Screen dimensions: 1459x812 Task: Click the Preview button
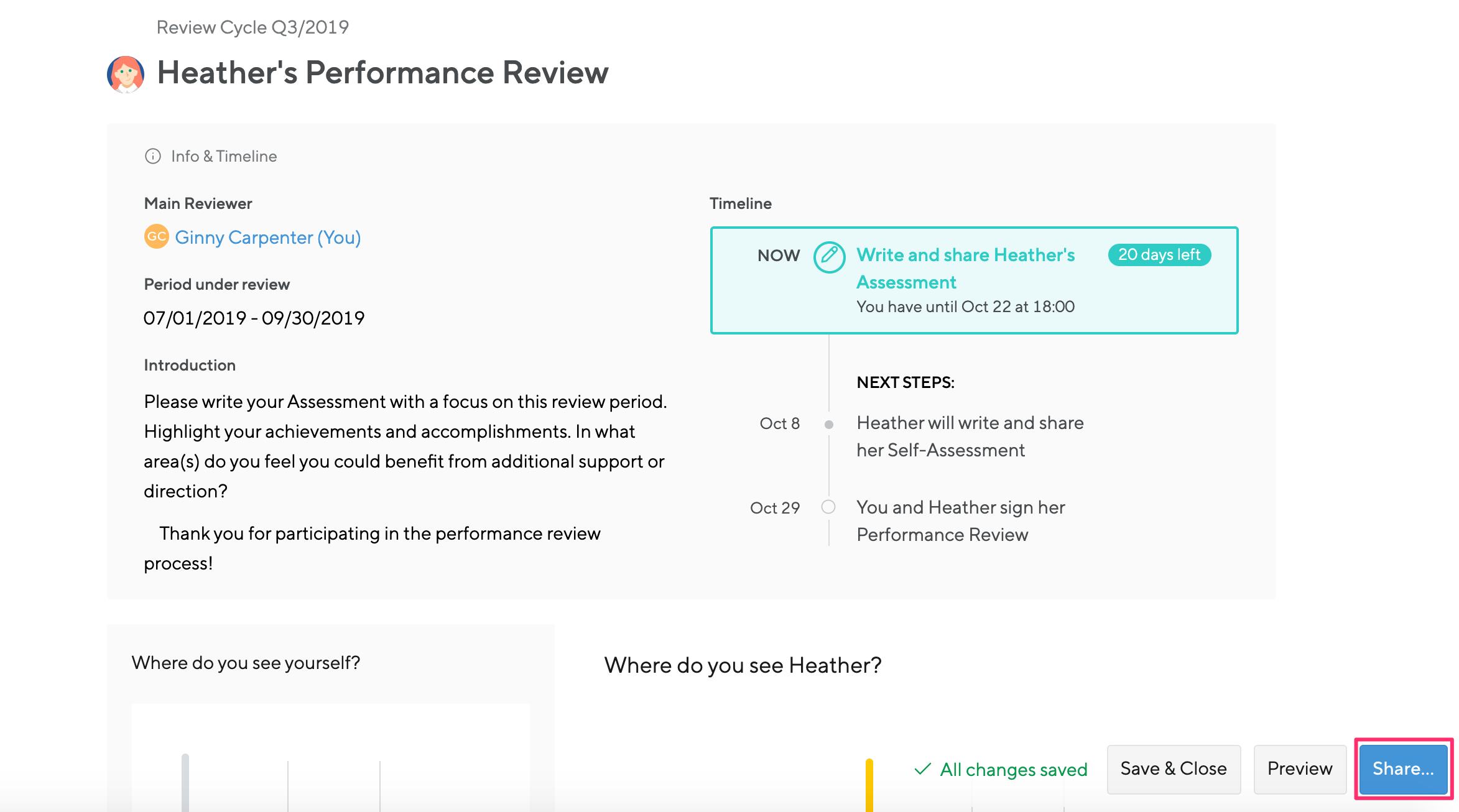(x=1300, y=769)
